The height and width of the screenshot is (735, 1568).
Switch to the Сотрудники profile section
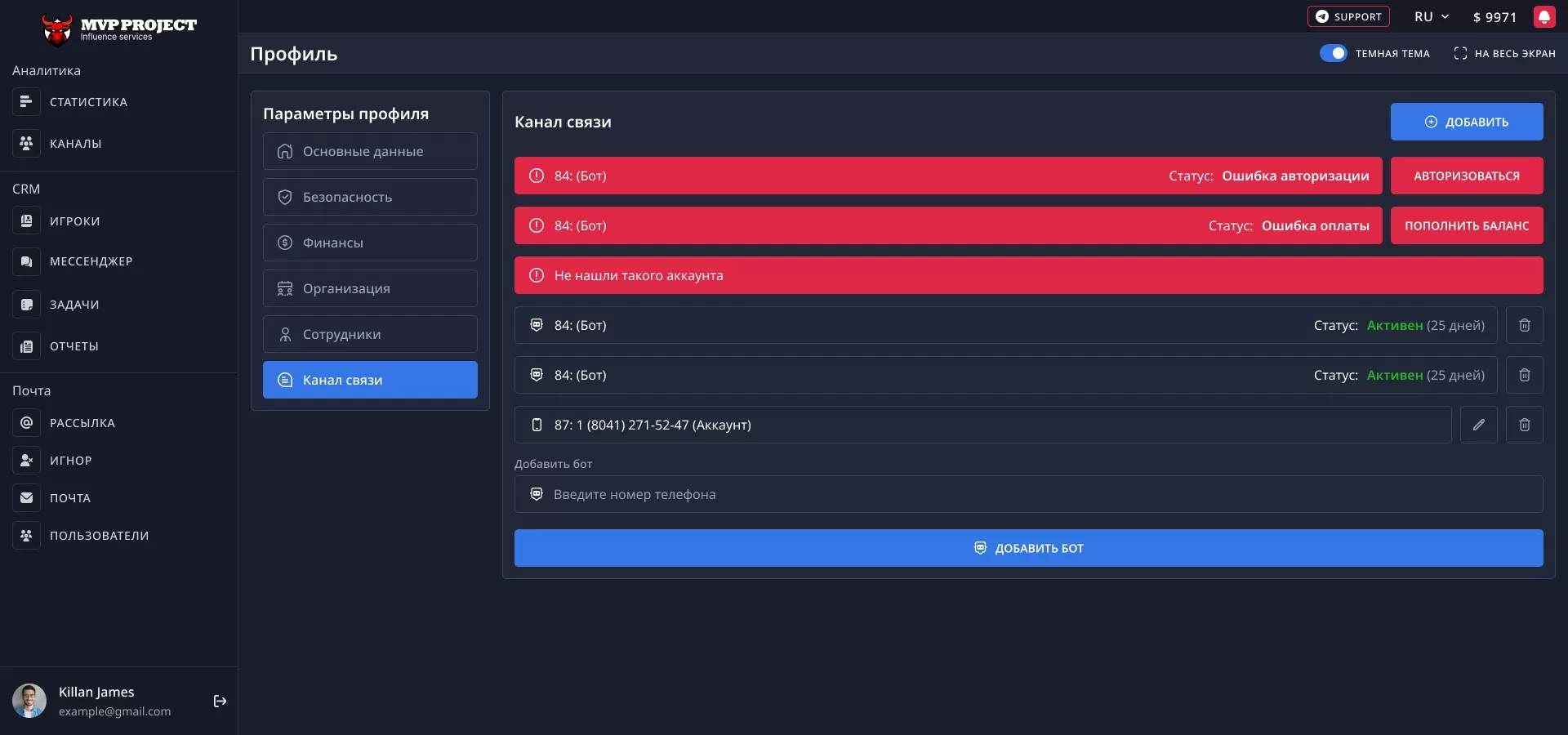point(370,334)
